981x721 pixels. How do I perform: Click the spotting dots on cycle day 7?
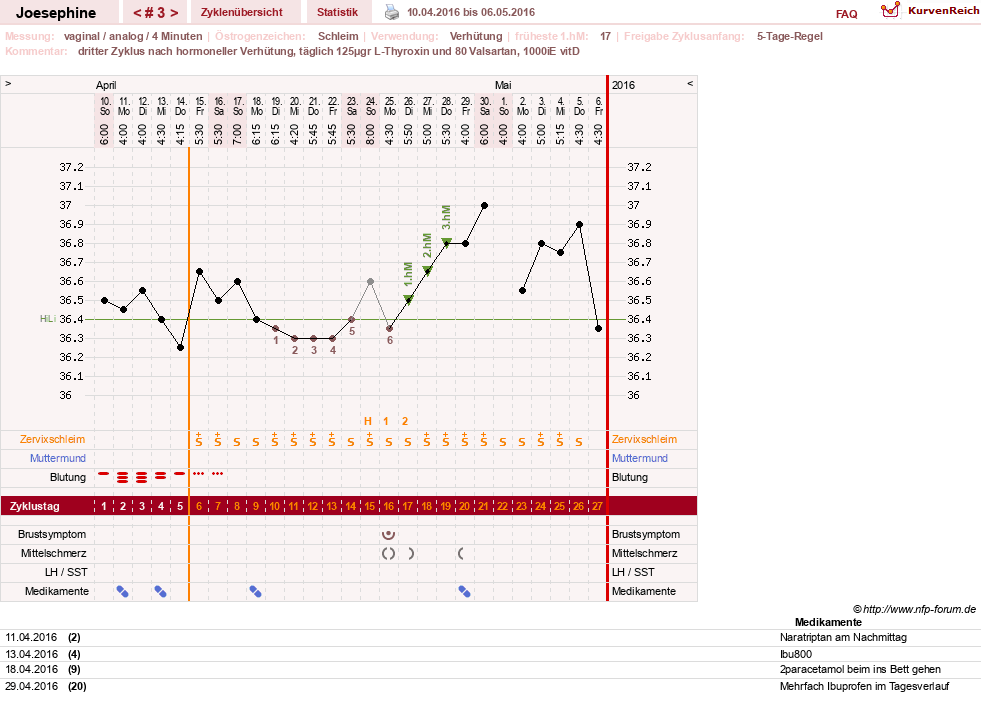point(218,474)
